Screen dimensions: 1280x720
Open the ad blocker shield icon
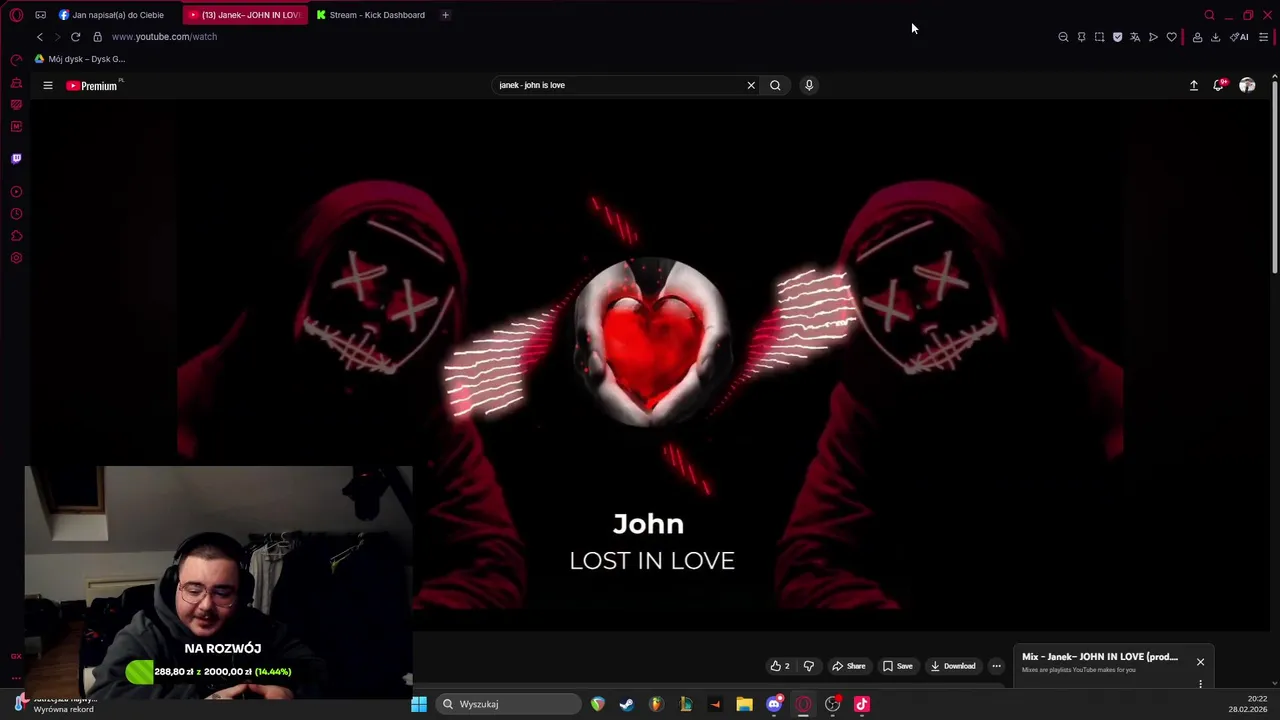pyautogui.click(x=1117, y=37)
